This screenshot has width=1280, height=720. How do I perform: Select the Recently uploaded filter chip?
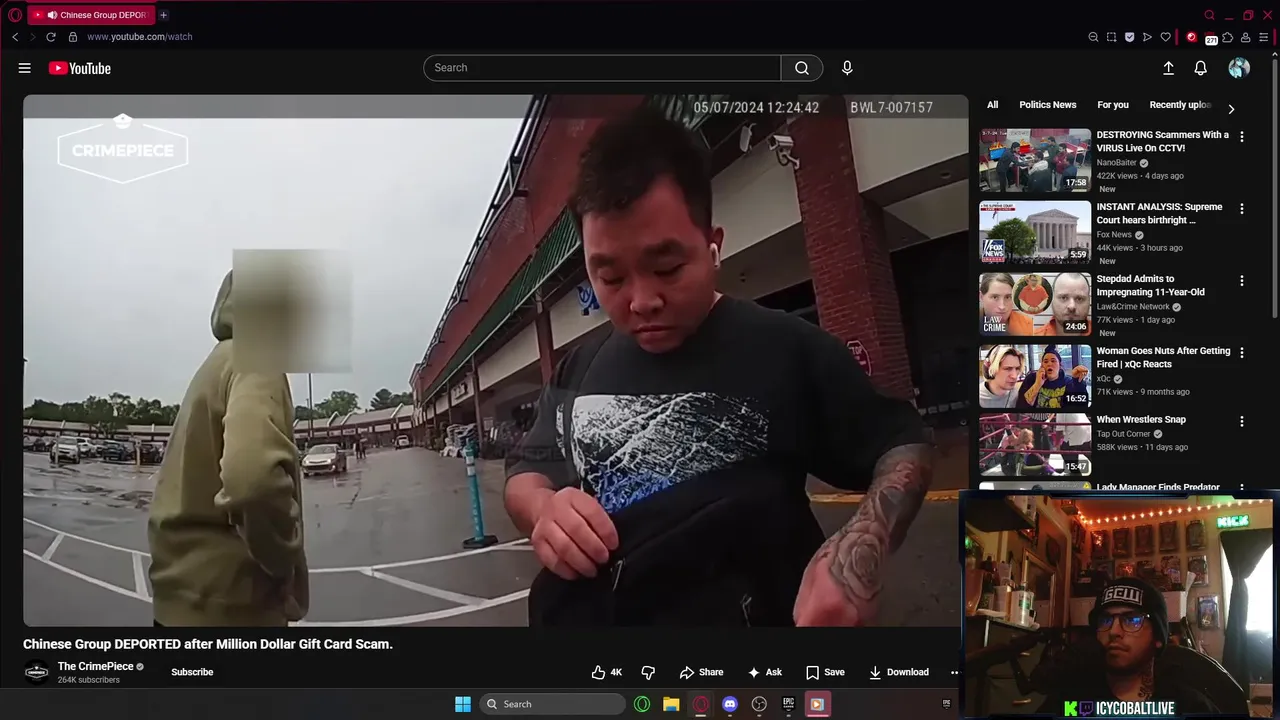(1180, 105)
